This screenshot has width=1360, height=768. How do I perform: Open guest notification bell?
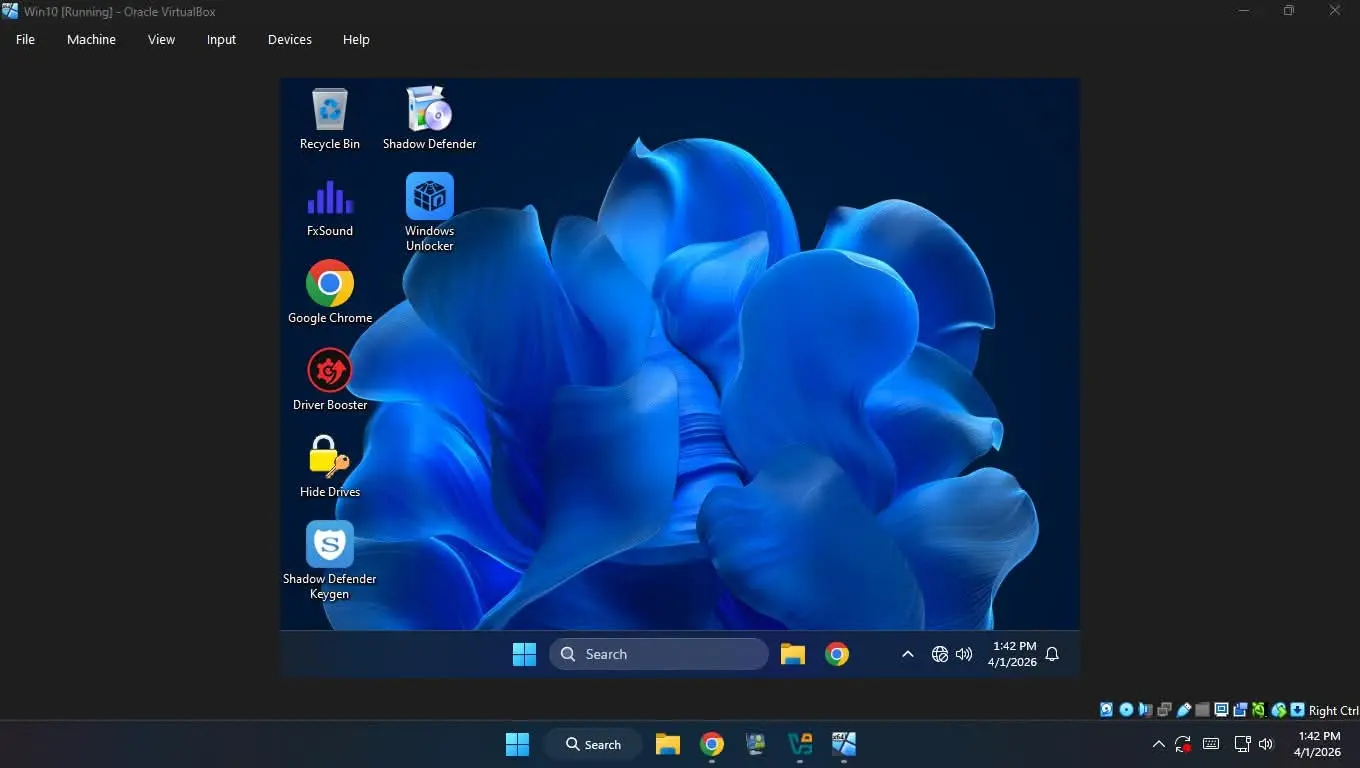point(1052,654)
